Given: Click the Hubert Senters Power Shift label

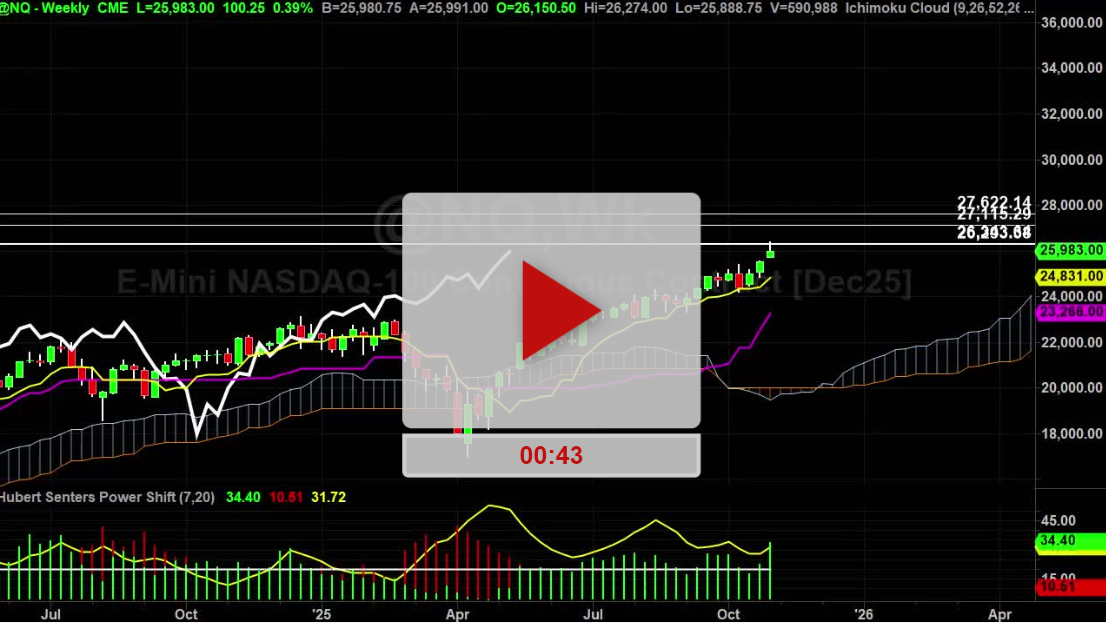Looking at the screenshot, I should (x=107, y=497).
